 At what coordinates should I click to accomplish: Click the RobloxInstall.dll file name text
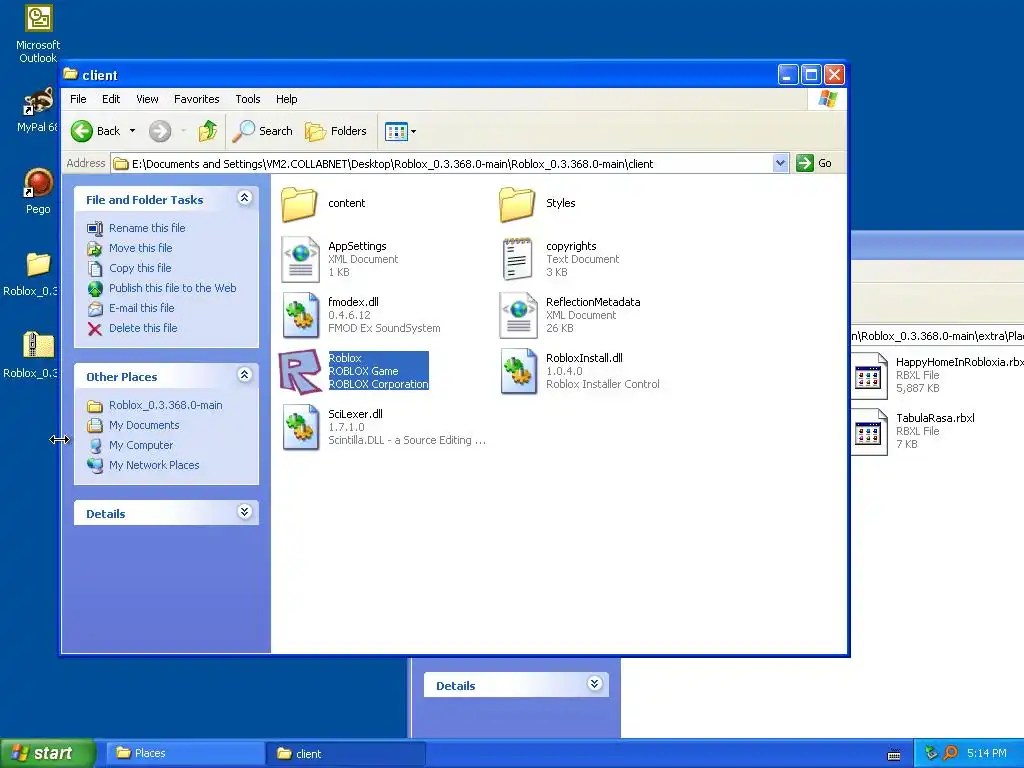[x=584, y=359]
